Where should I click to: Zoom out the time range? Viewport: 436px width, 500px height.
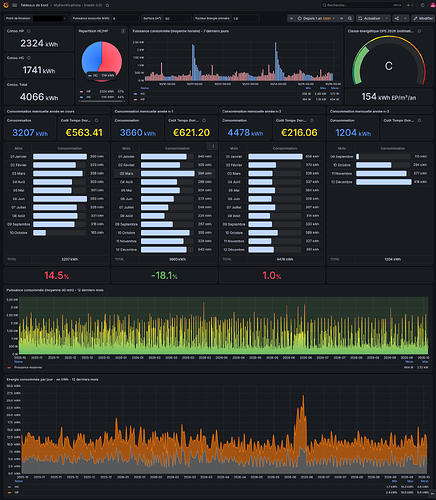coord(350,18)
